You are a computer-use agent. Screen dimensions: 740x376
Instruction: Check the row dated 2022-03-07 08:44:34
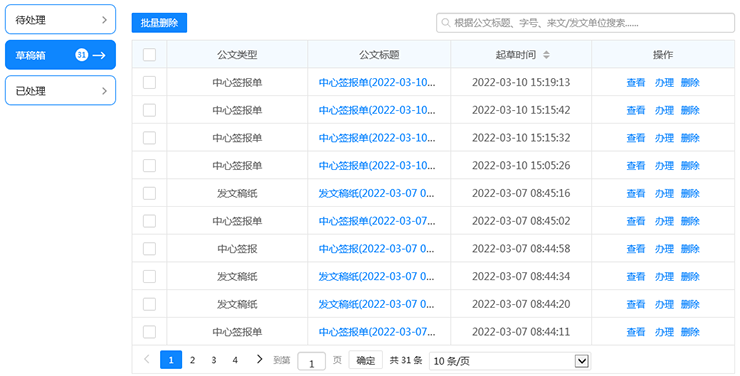point(149,276)
